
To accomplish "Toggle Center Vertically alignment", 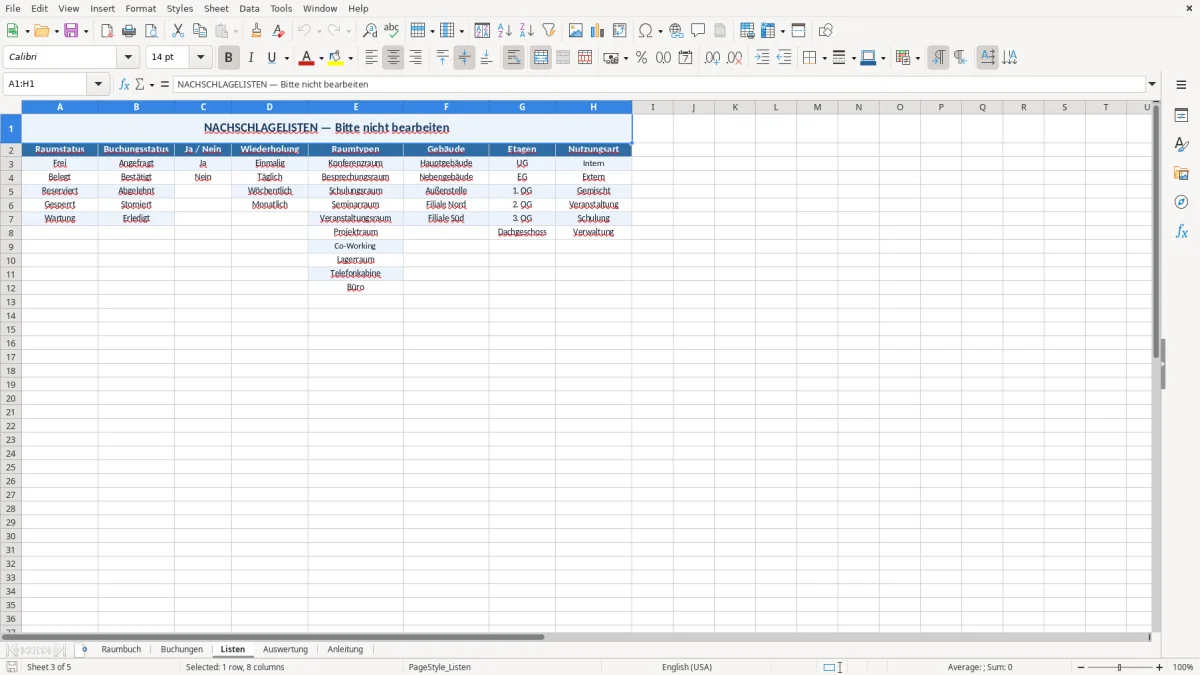I will (x=464, y=58).
